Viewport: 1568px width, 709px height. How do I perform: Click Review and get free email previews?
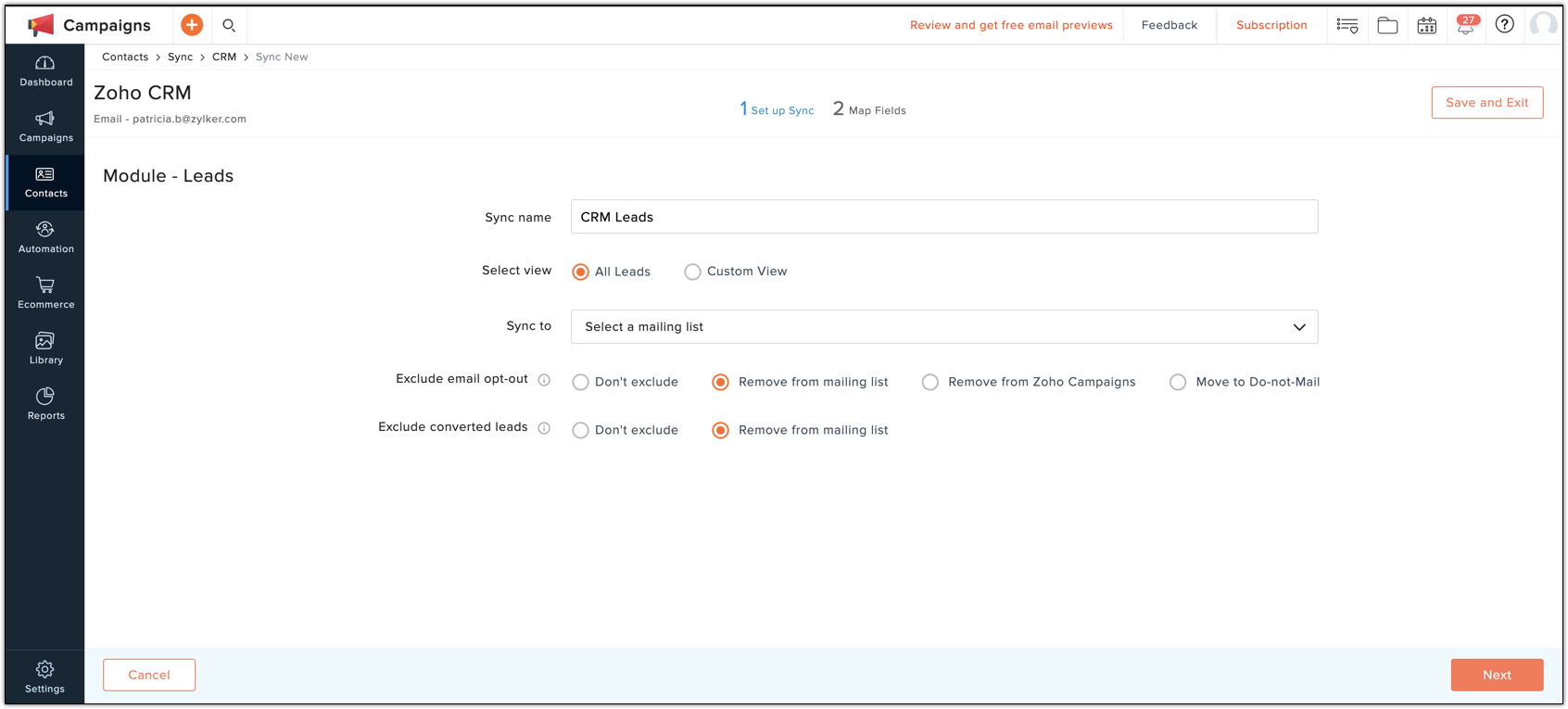(1011, 25)
